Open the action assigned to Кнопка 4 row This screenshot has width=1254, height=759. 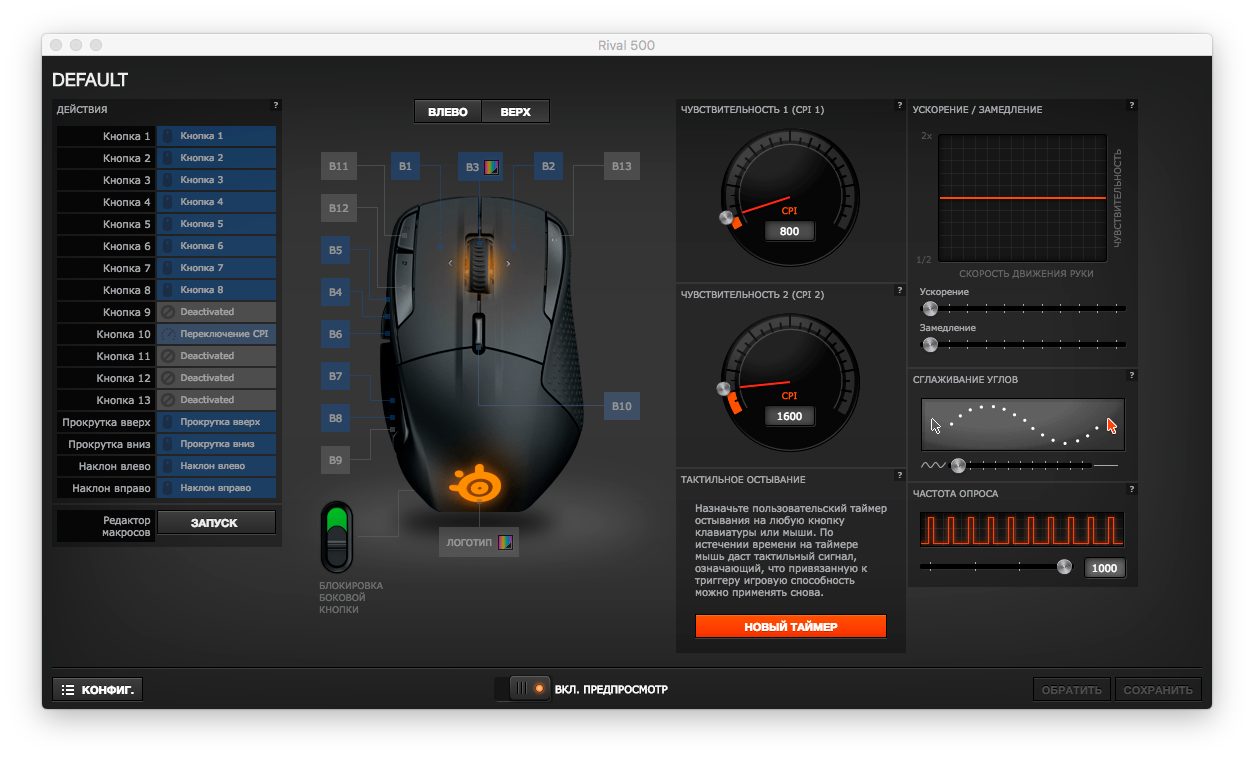216,202
